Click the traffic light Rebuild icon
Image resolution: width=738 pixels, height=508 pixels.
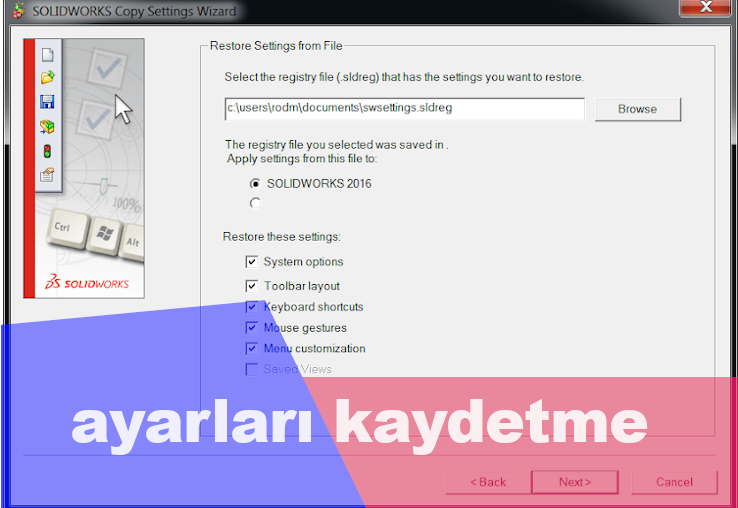(47, 151)
